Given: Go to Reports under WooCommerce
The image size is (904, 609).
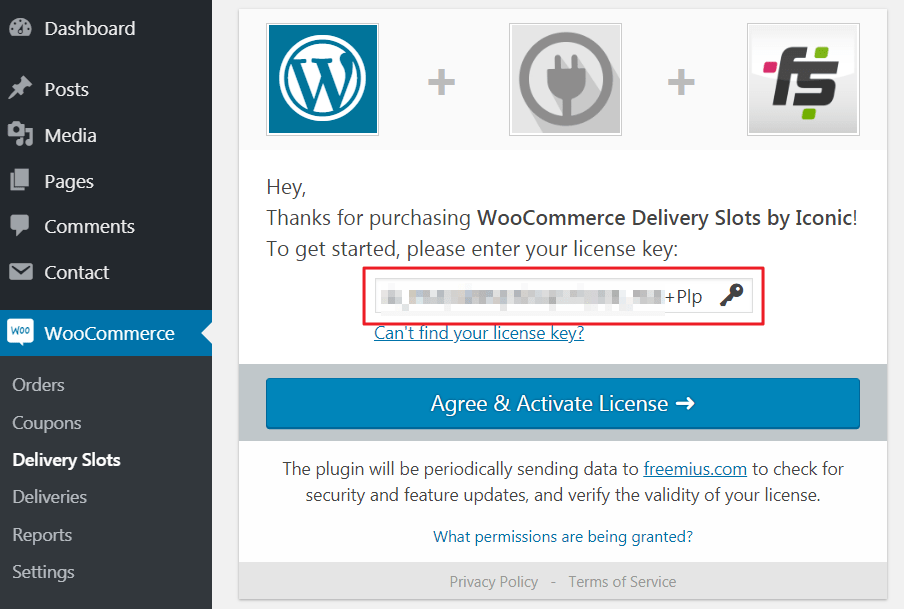Looking at the screenshot, I should pos(42,535).
